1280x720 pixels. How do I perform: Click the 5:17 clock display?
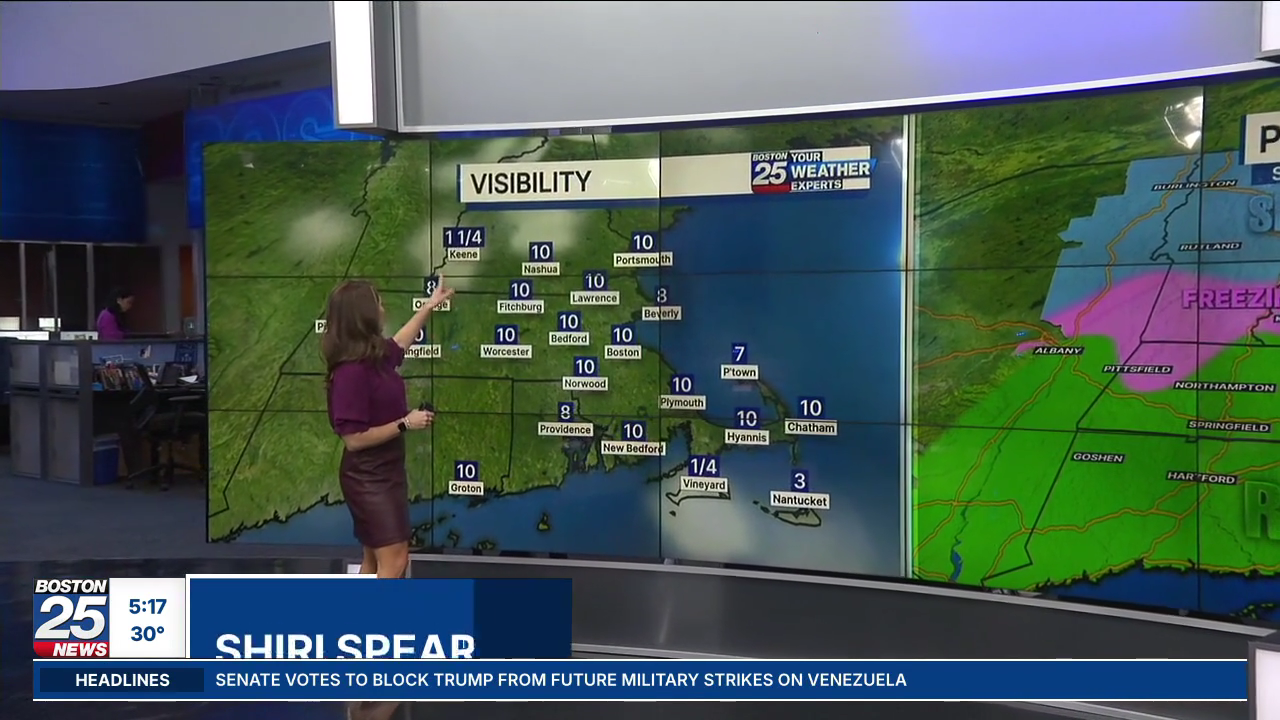(147, 606)
